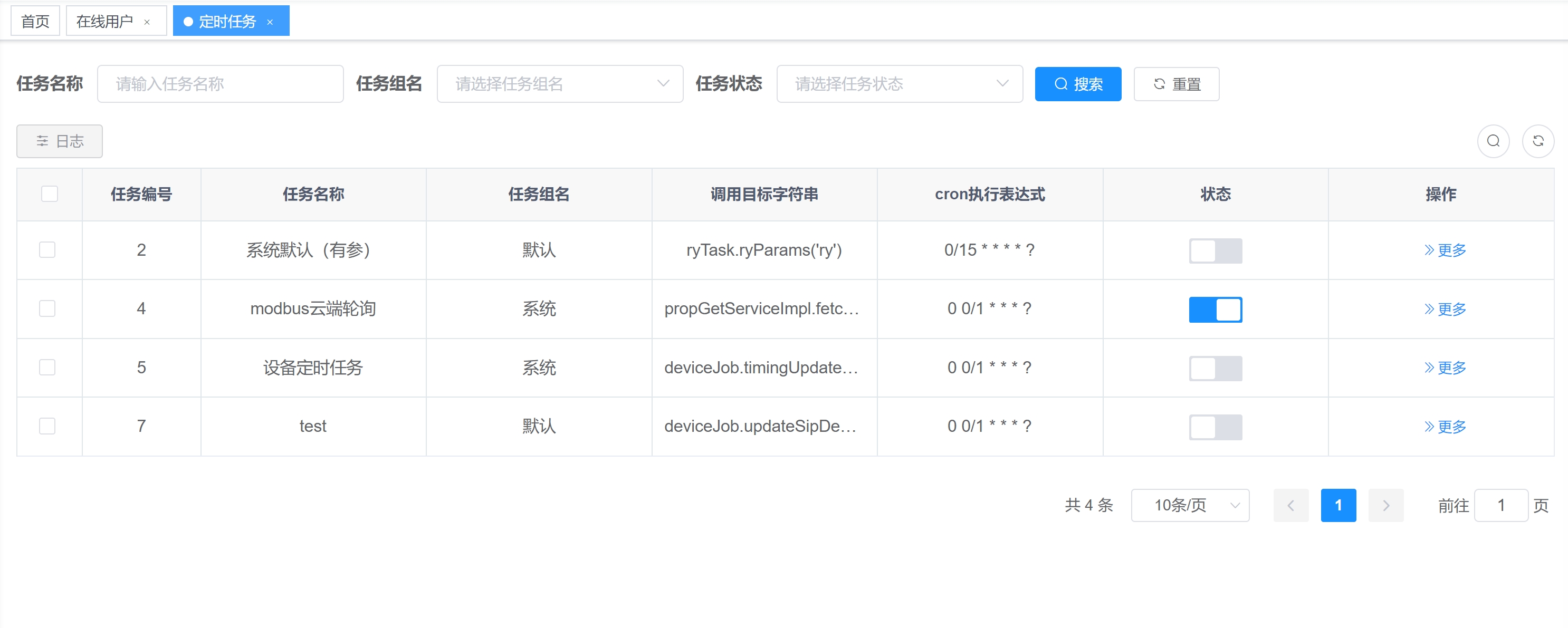Click the round search toggle icon
This screenshot has width=1568, height=628.
pyautogui.click(x=1493, y=141)
